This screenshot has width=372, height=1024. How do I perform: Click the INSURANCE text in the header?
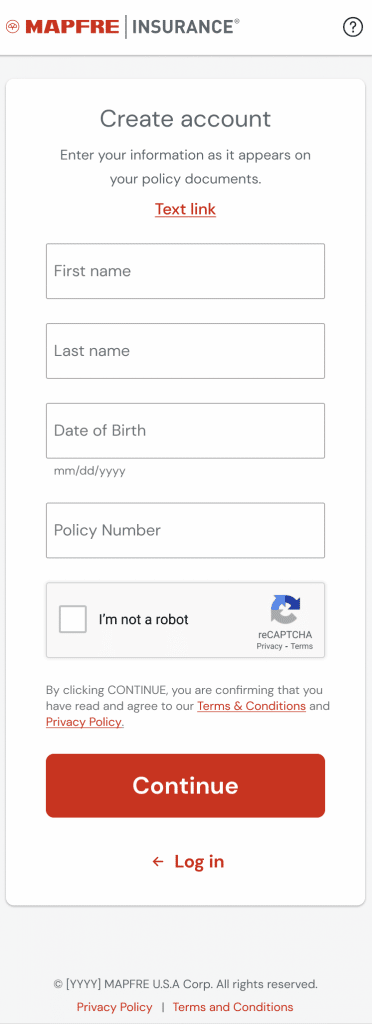(185, 27)
